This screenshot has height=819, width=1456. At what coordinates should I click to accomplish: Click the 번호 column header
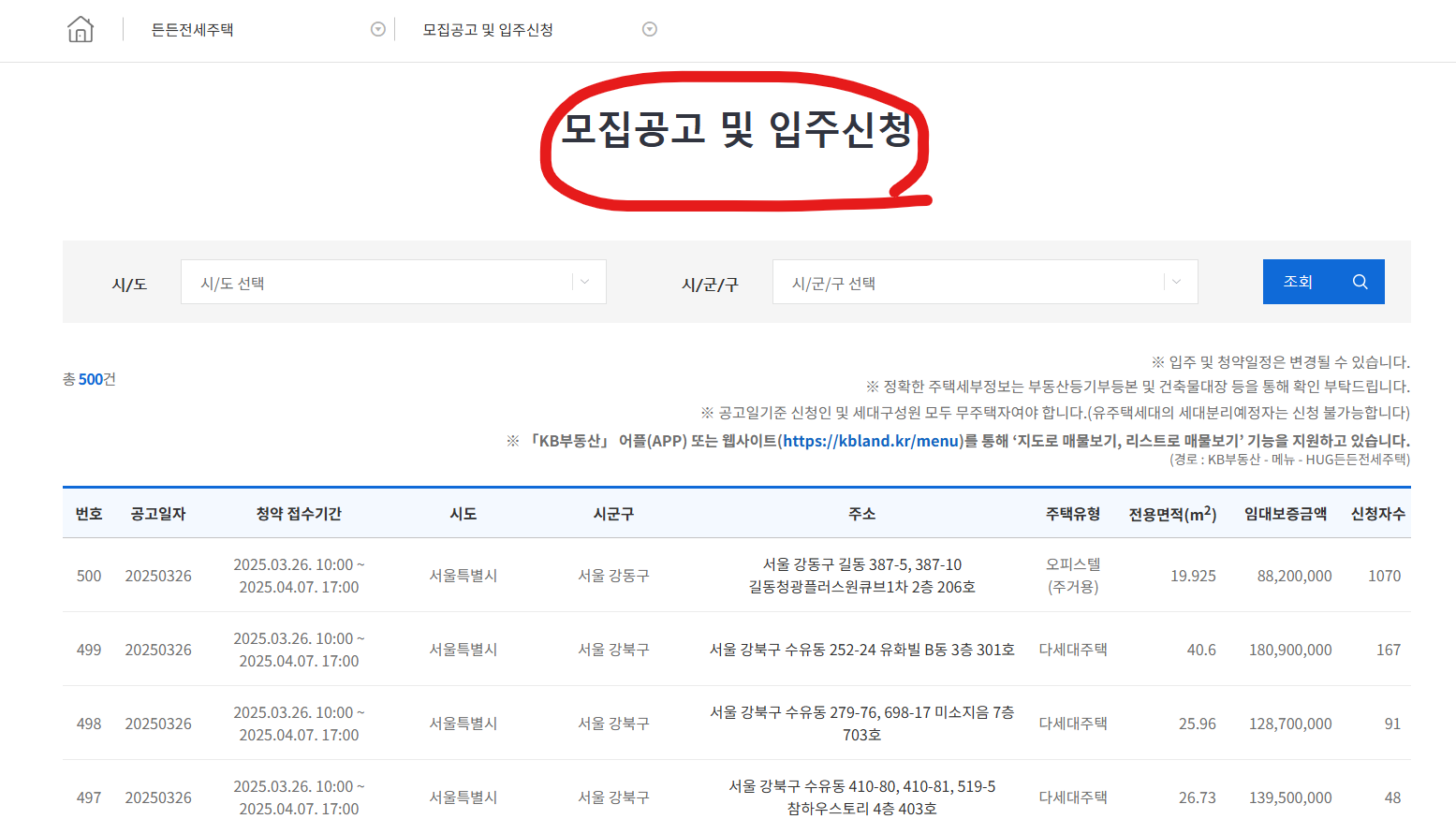89,513
